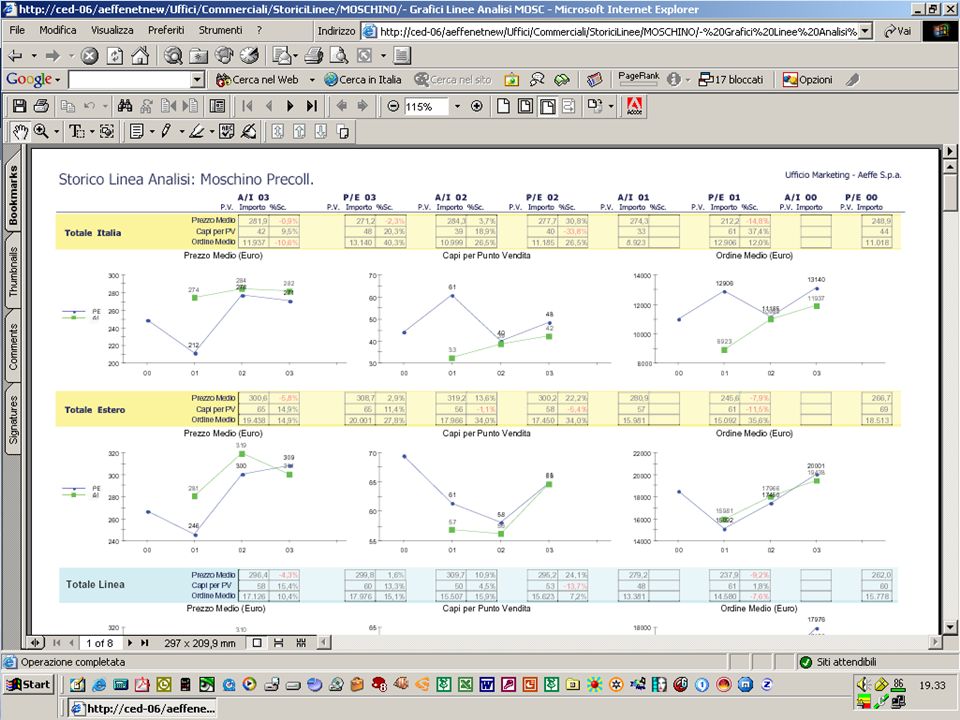Select the Spell Check tool icon
This screenshot has height=720, width=960.
click(227, 131)
